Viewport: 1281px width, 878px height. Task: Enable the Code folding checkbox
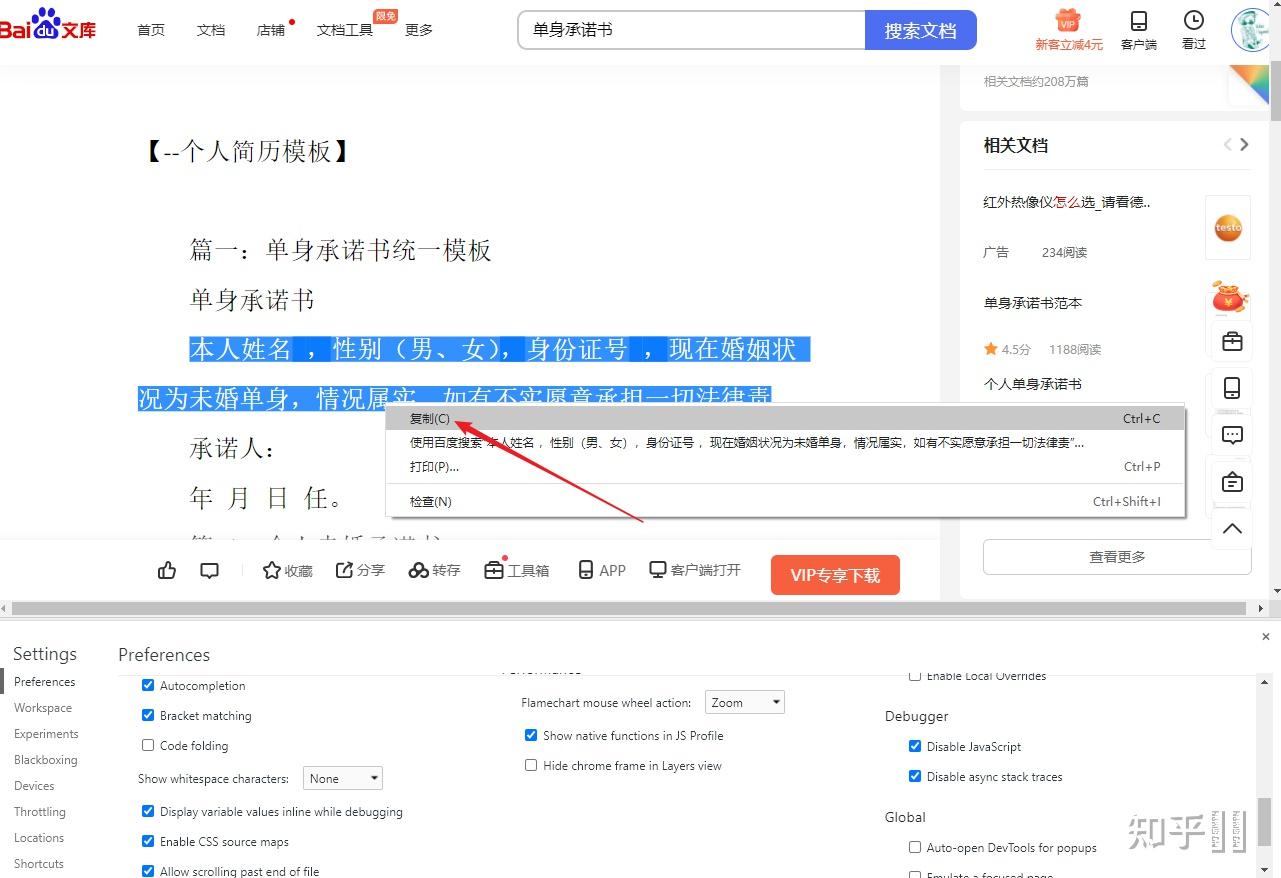tap(148, 745)
